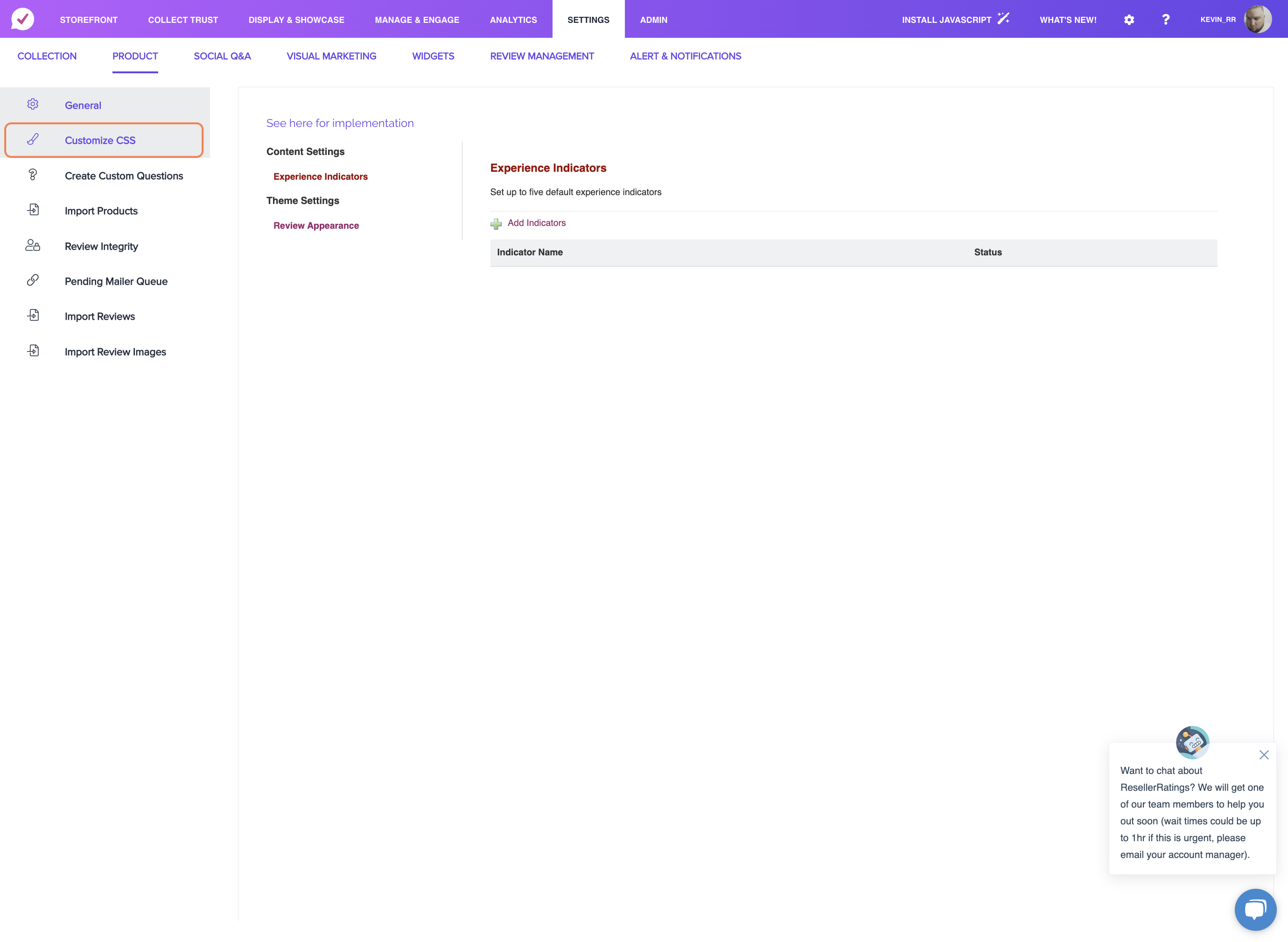Switch to the Social Q&A tab
The image size is (1288, 942).
pyautogui.click(x=222, y=56)
